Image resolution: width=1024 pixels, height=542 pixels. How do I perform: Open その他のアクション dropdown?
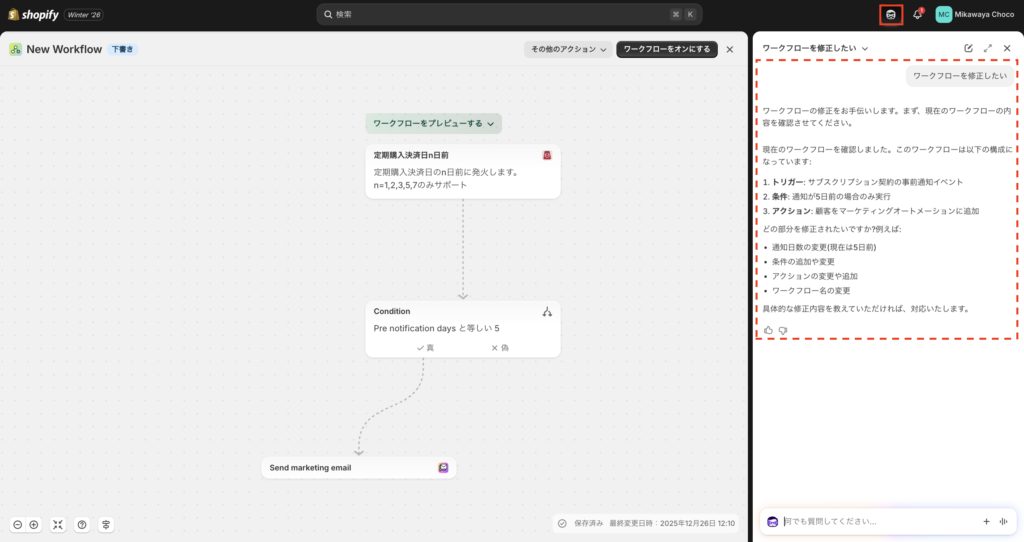[x=568, y=49]
